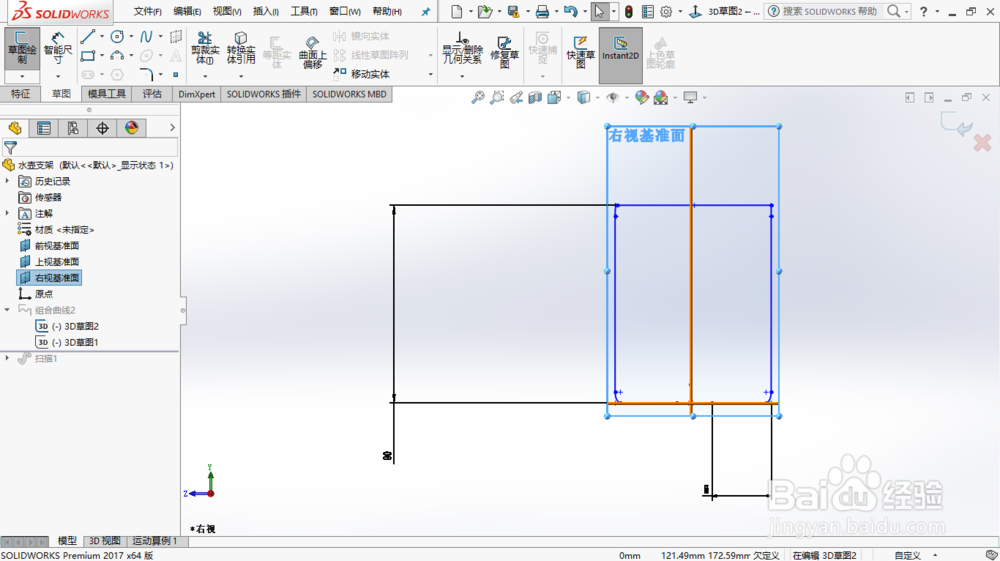Click the Print icon
1000x561 pixels.
click(542, 11)
